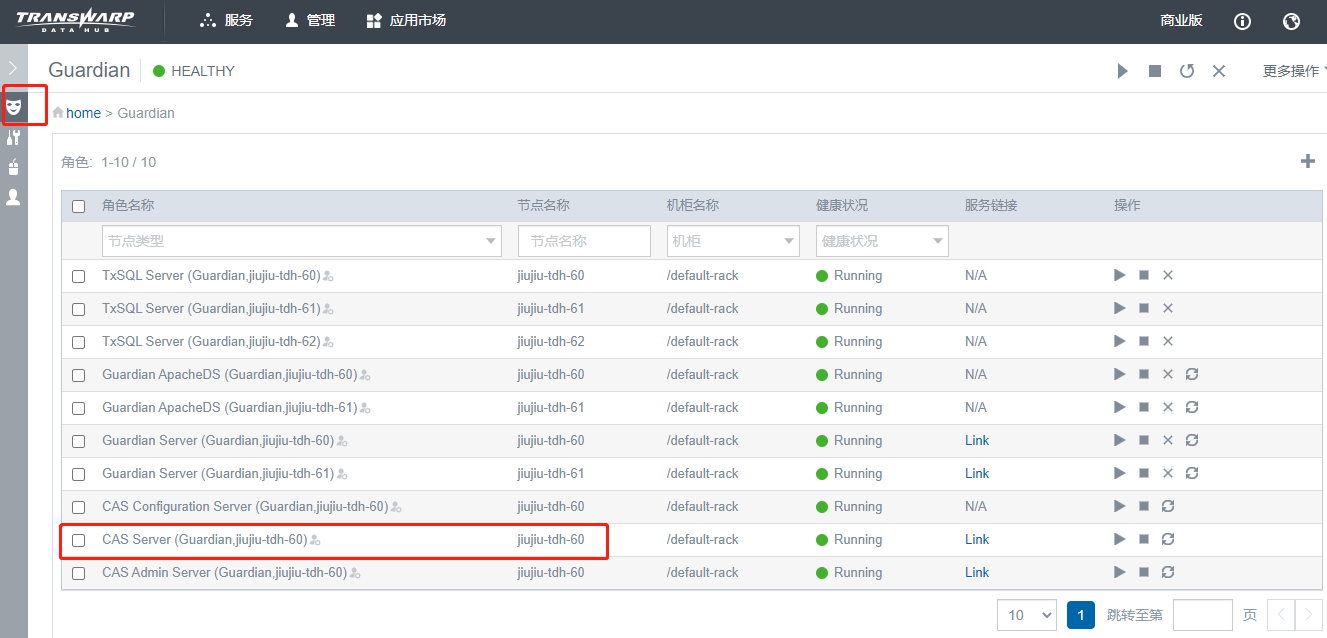Open the 节点类型 role filter dropdown
Viewport: 1327px width, 638px height.
[301, 241]
